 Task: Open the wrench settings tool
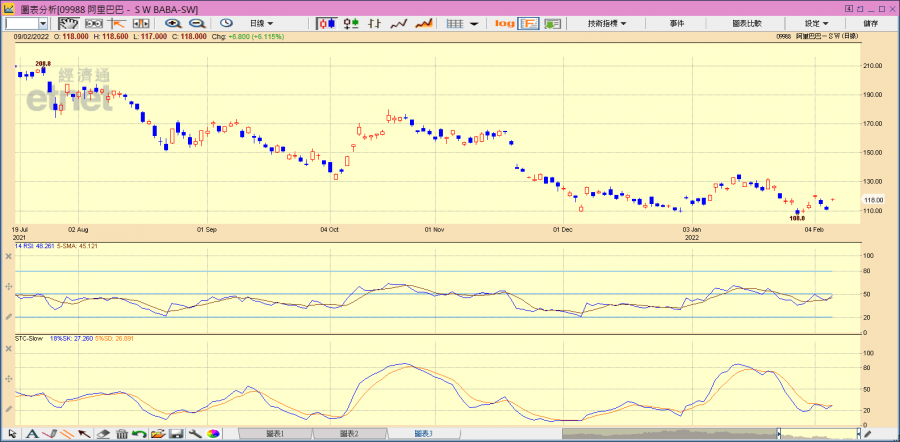(x=194, y=434)
